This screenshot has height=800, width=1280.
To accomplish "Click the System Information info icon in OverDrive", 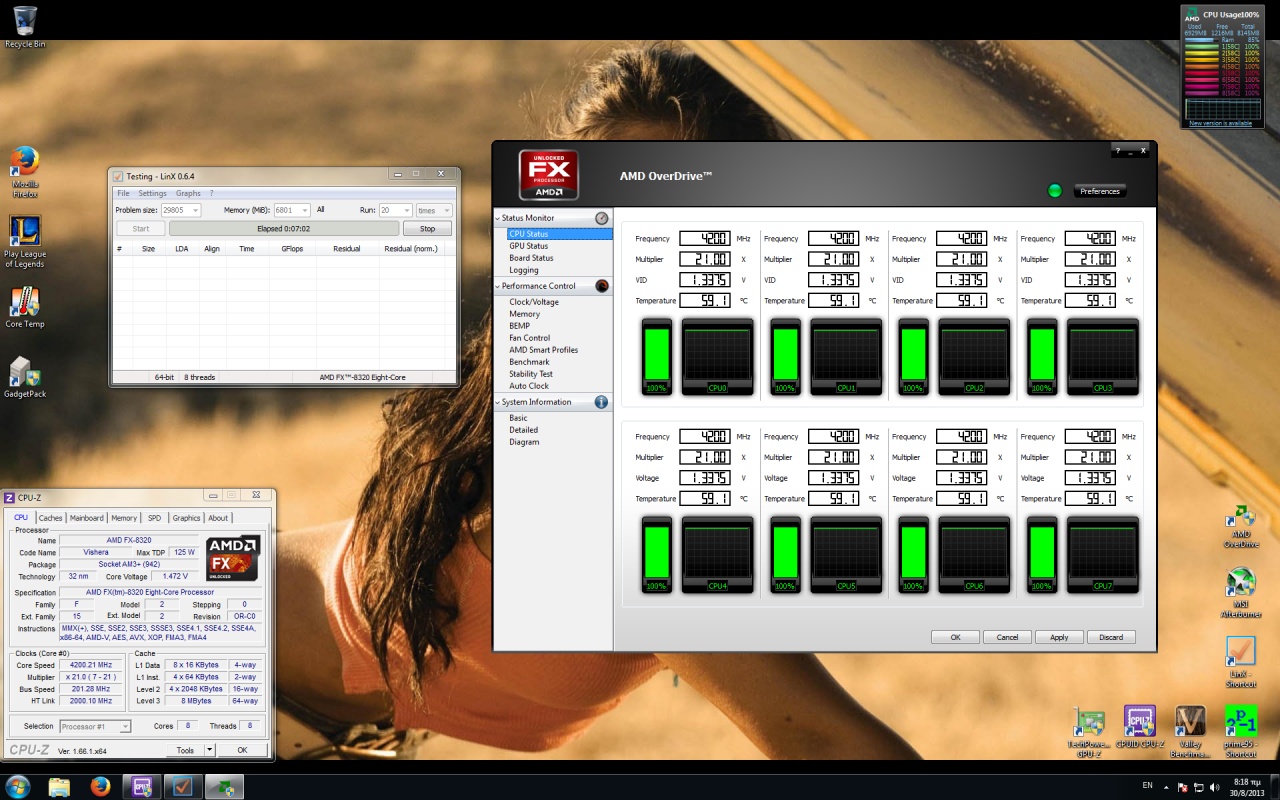I will [x=601, y=402].
